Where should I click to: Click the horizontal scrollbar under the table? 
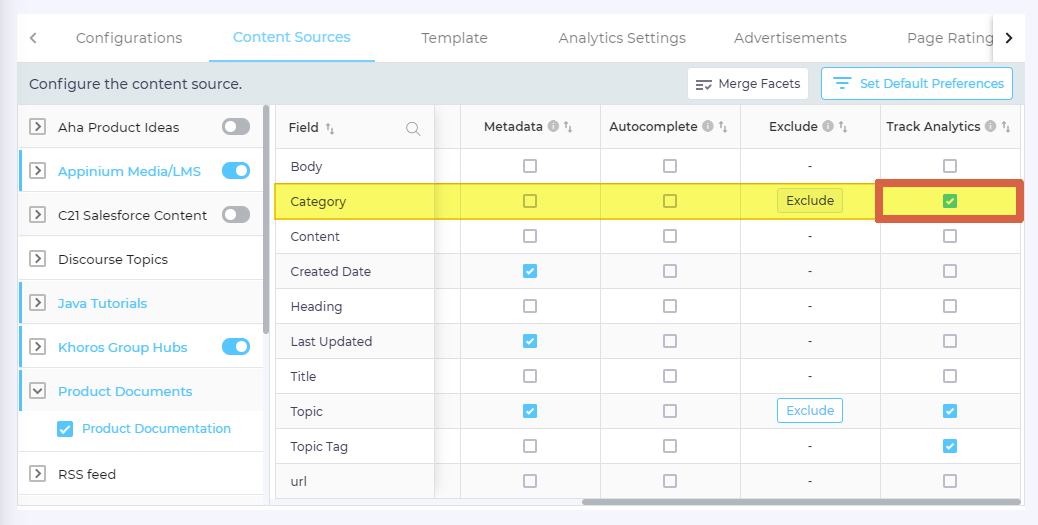[800, 501]
